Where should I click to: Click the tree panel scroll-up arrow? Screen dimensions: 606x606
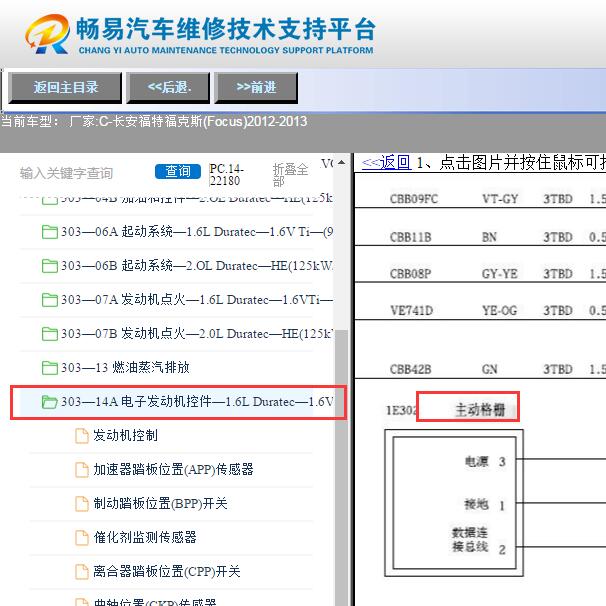[x=341, y=163]
